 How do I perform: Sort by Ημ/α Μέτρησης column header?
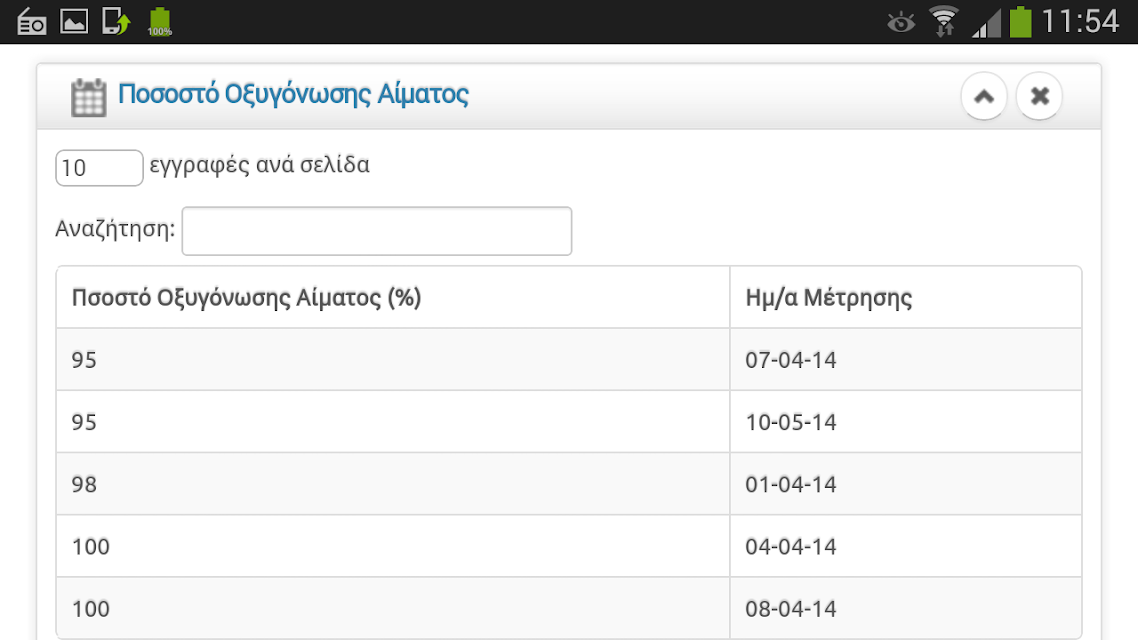click(906, 298)
